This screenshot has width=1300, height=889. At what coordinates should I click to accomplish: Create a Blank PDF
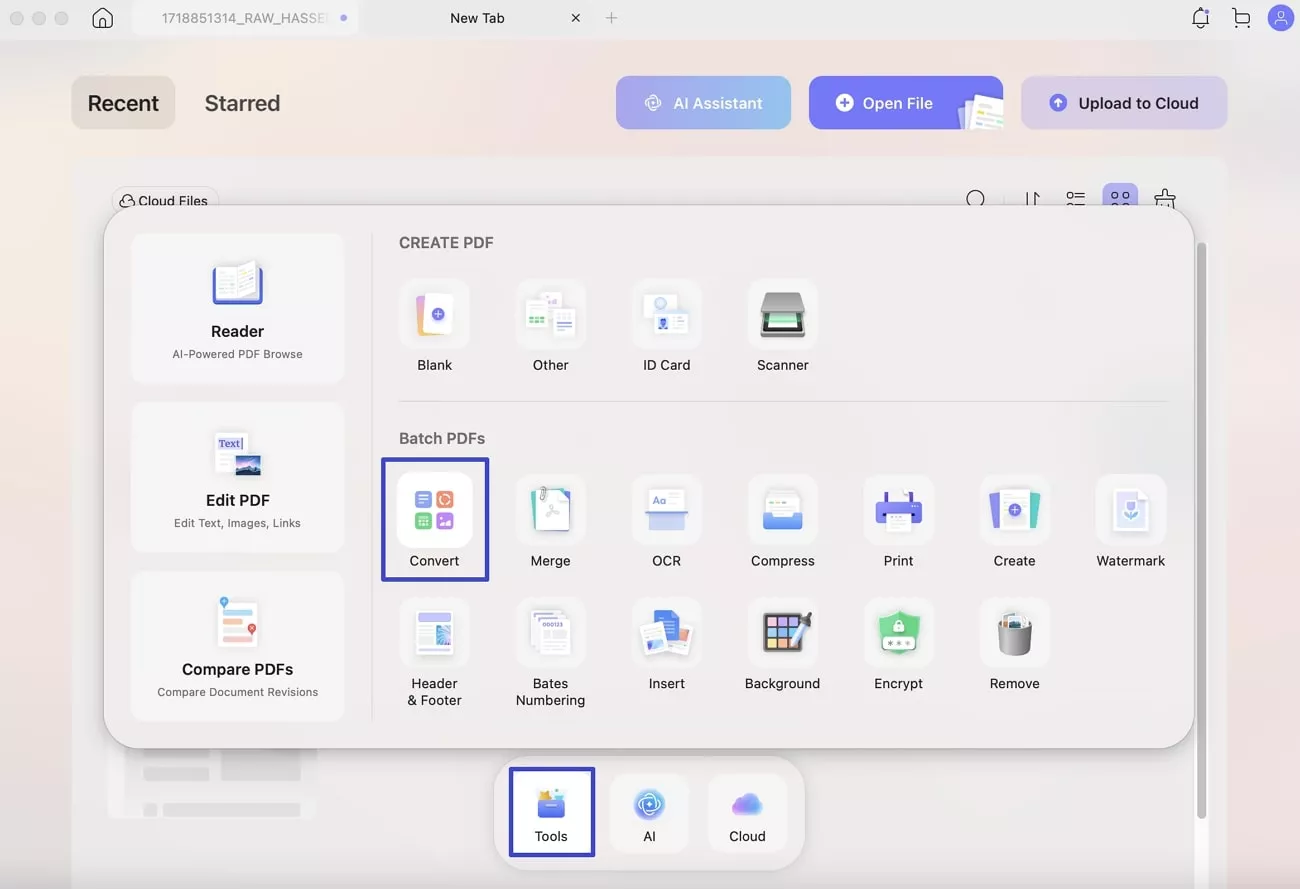(434, 315)
